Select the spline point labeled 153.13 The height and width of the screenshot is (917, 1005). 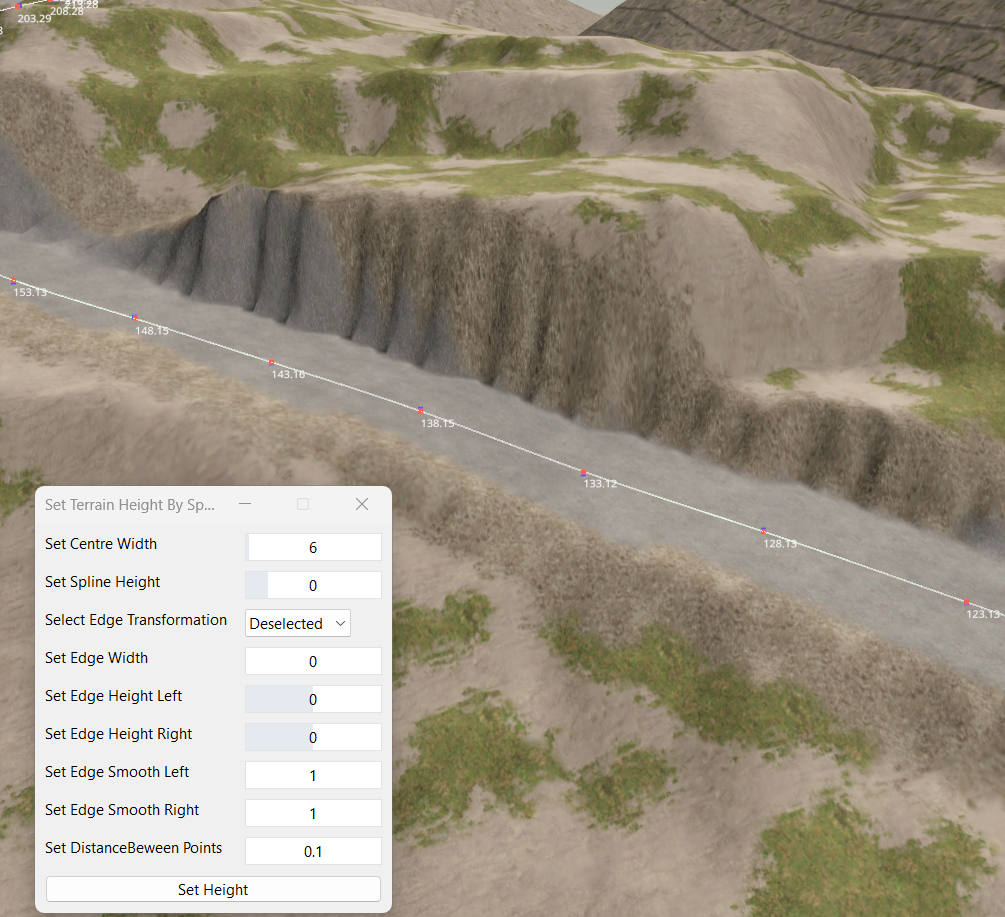tap(13, 281)
